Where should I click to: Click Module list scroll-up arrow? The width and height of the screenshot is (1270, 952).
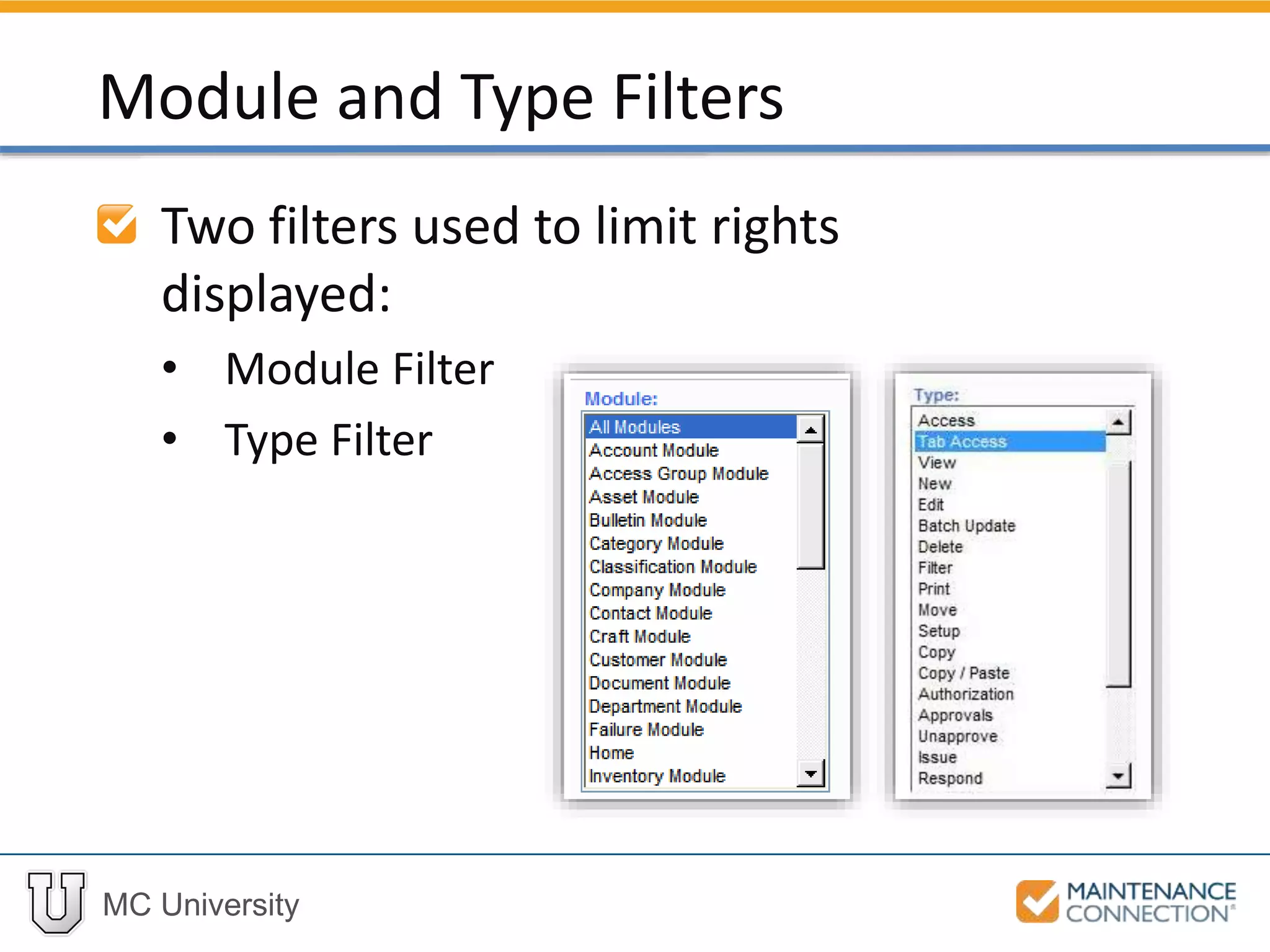click(x=810, y=429)
